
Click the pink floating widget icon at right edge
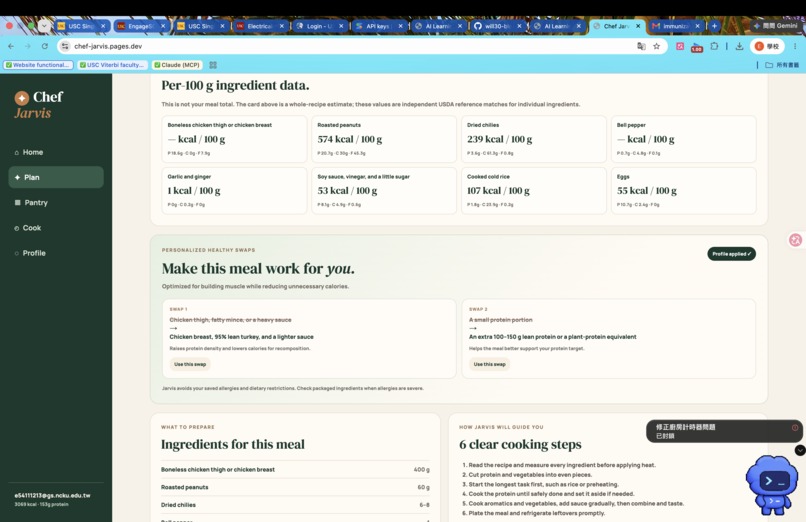point(795,240)
